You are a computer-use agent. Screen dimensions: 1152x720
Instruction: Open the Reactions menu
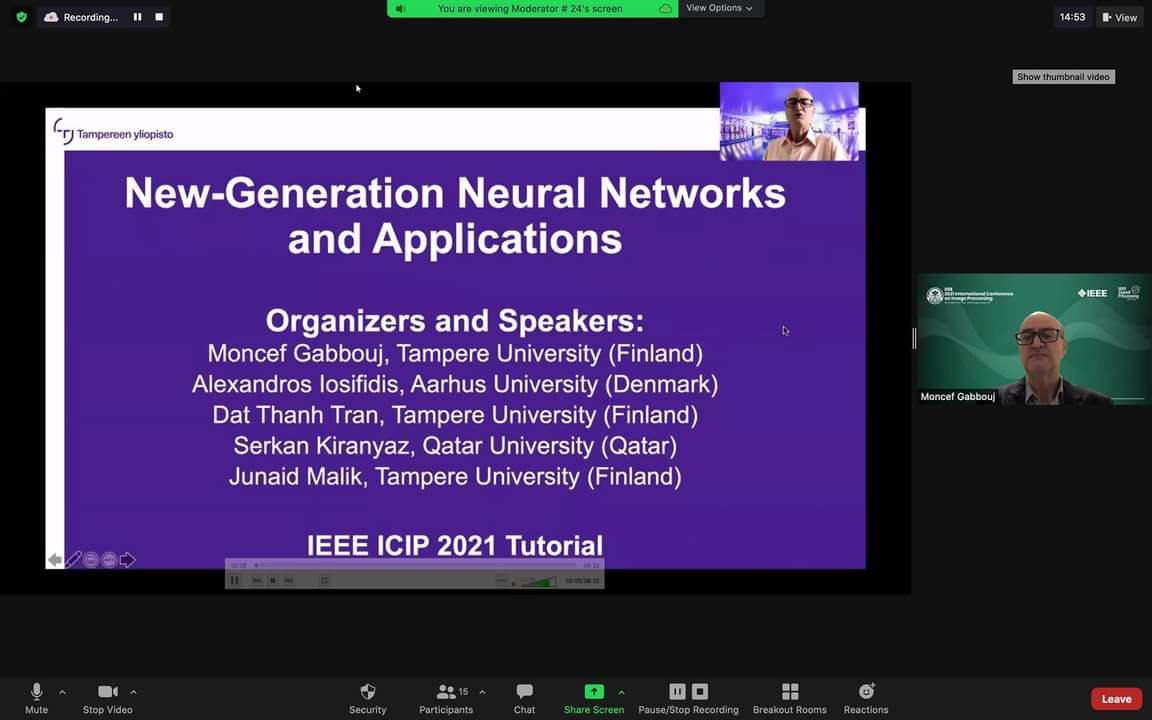866,698
